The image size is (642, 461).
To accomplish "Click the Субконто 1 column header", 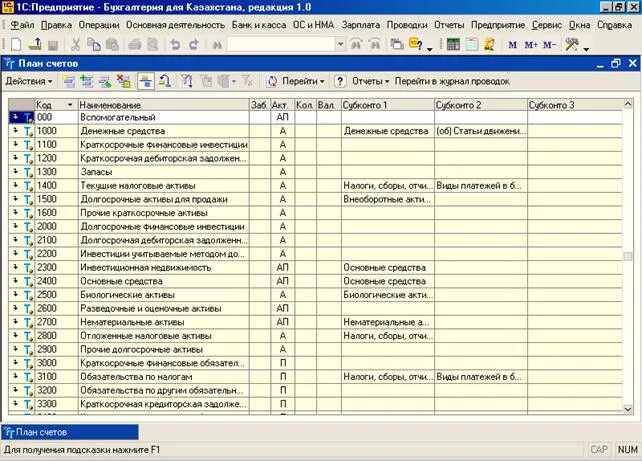I will pos(388,105).
